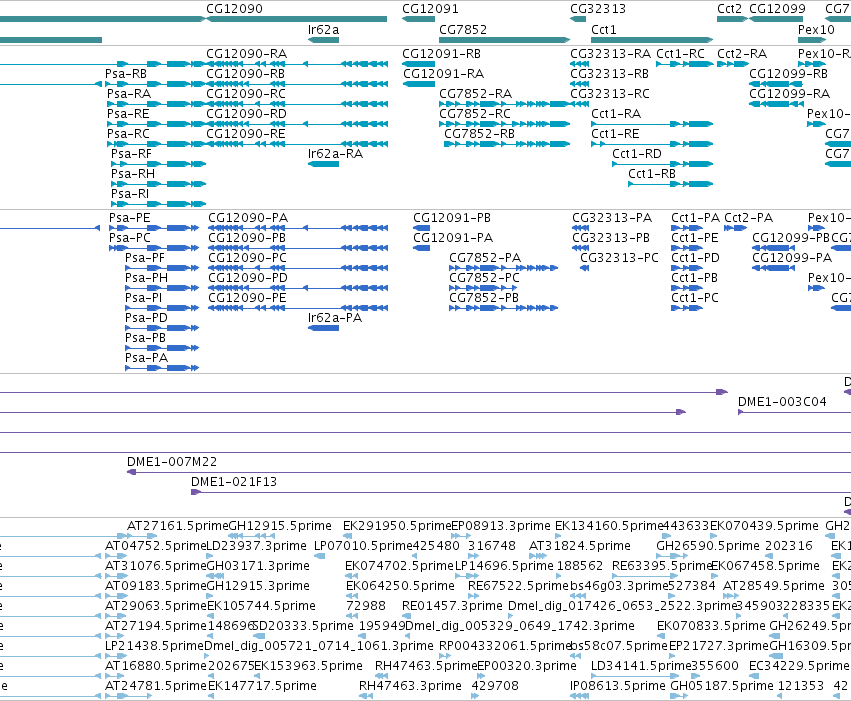Click the teal Ir62a-RA transcript bar
Image resolution: width=851 pixels, height=701 pixels.
323,164
